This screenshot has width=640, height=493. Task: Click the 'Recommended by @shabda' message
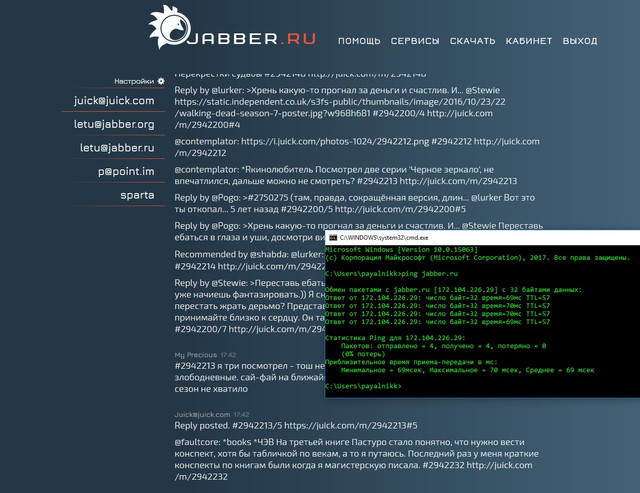click(x=249, y=260)
